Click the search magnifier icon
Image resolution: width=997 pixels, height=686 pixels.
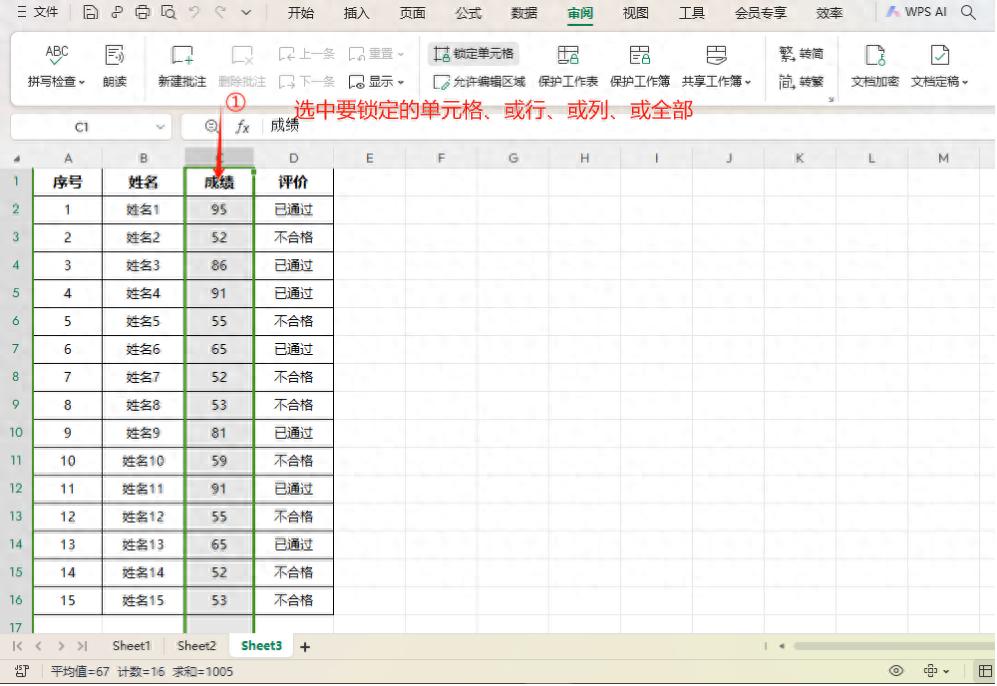click(968, 12)
